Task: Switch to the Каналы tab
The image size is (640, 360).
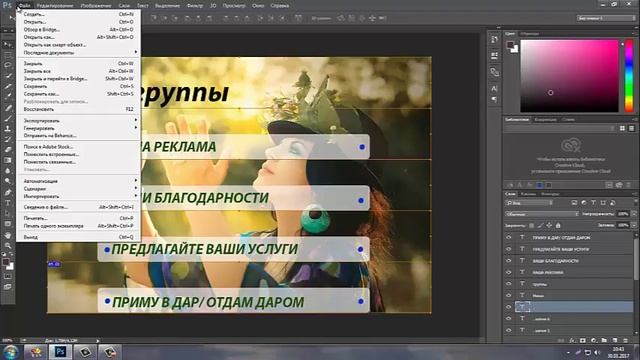Action: click(x=528, y=194)
